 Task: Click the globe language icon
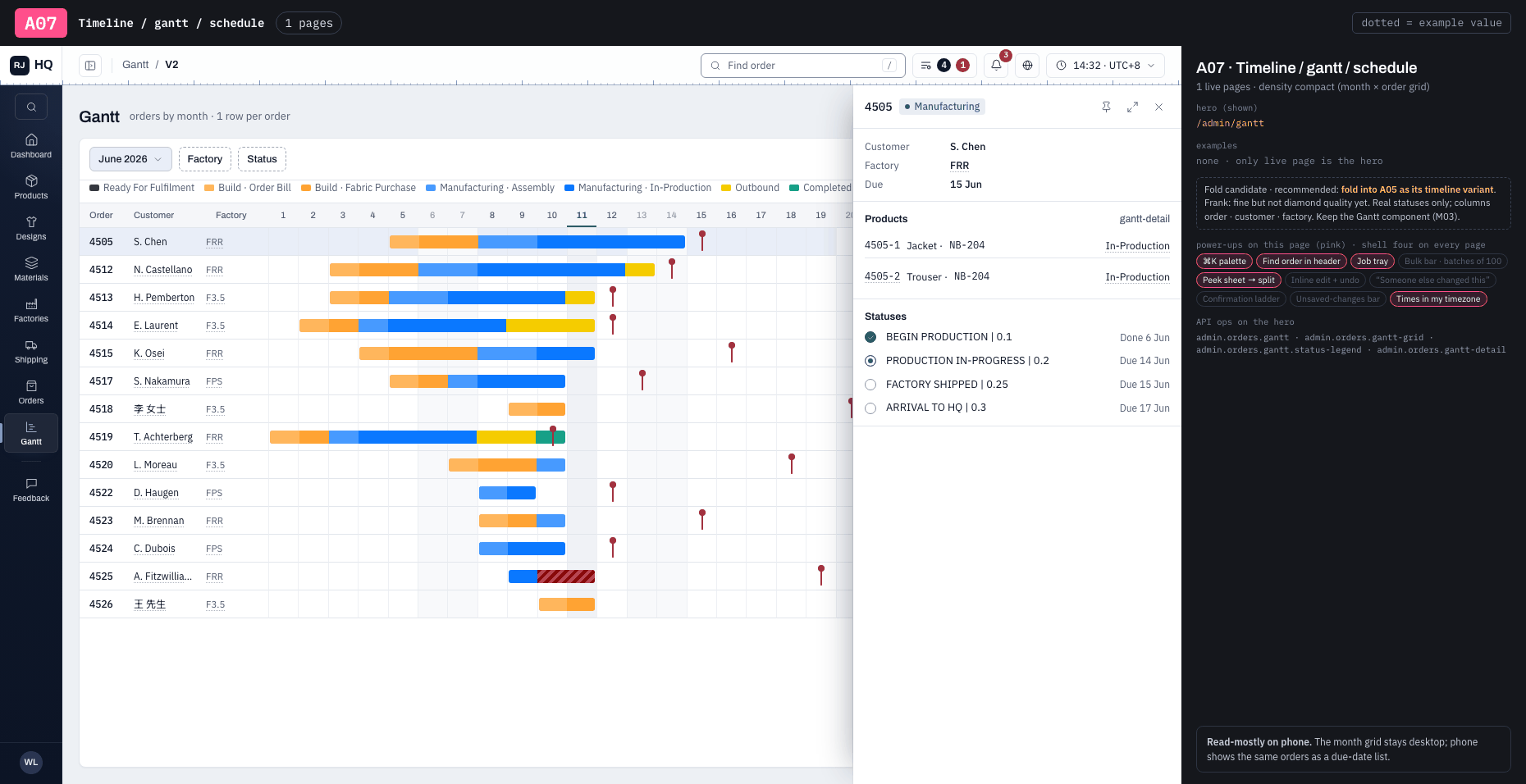[x=1027, y=66]
